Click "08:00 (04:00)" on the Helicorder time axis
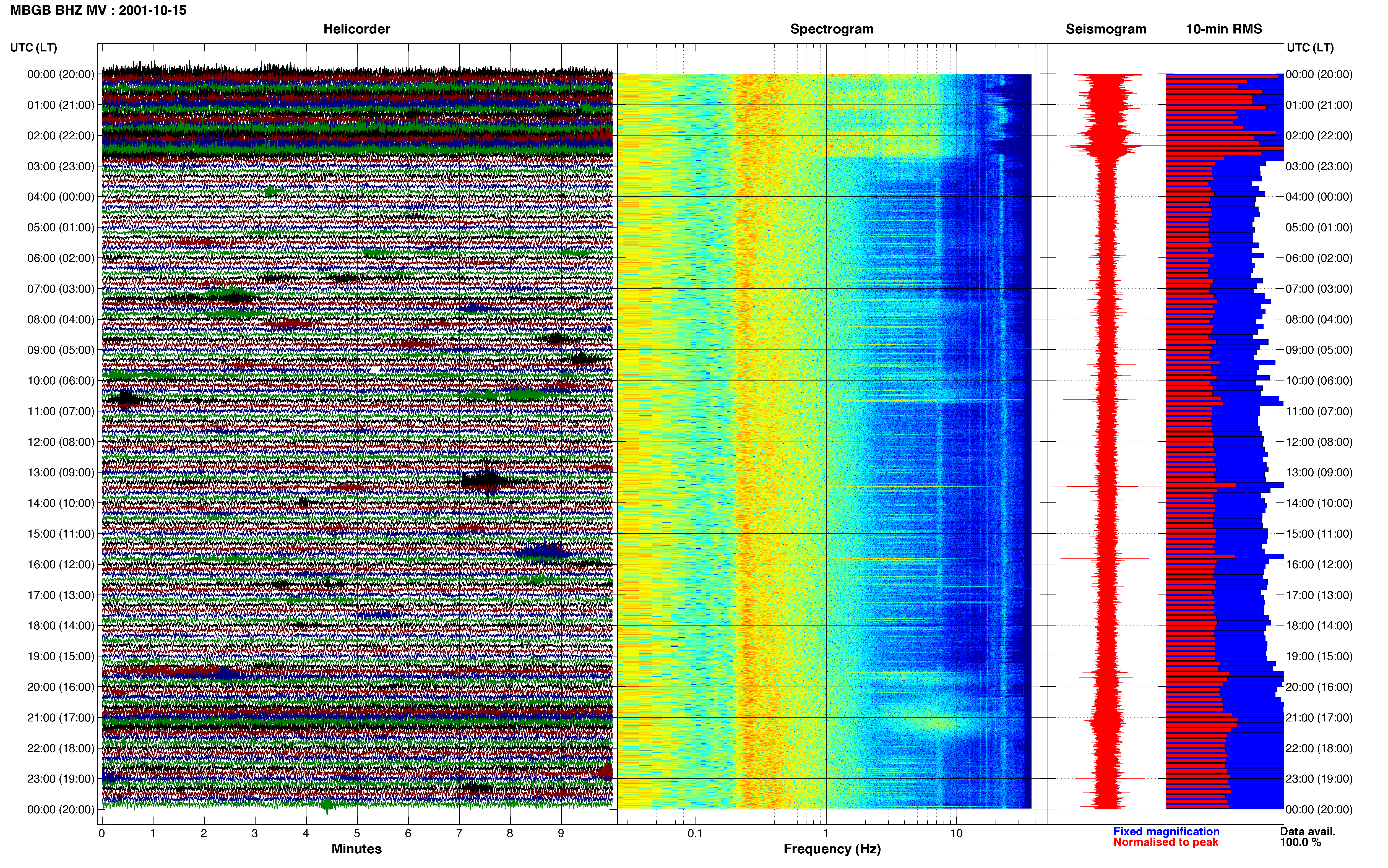Viewport: 1388px width, 868px height. (60, 319)
